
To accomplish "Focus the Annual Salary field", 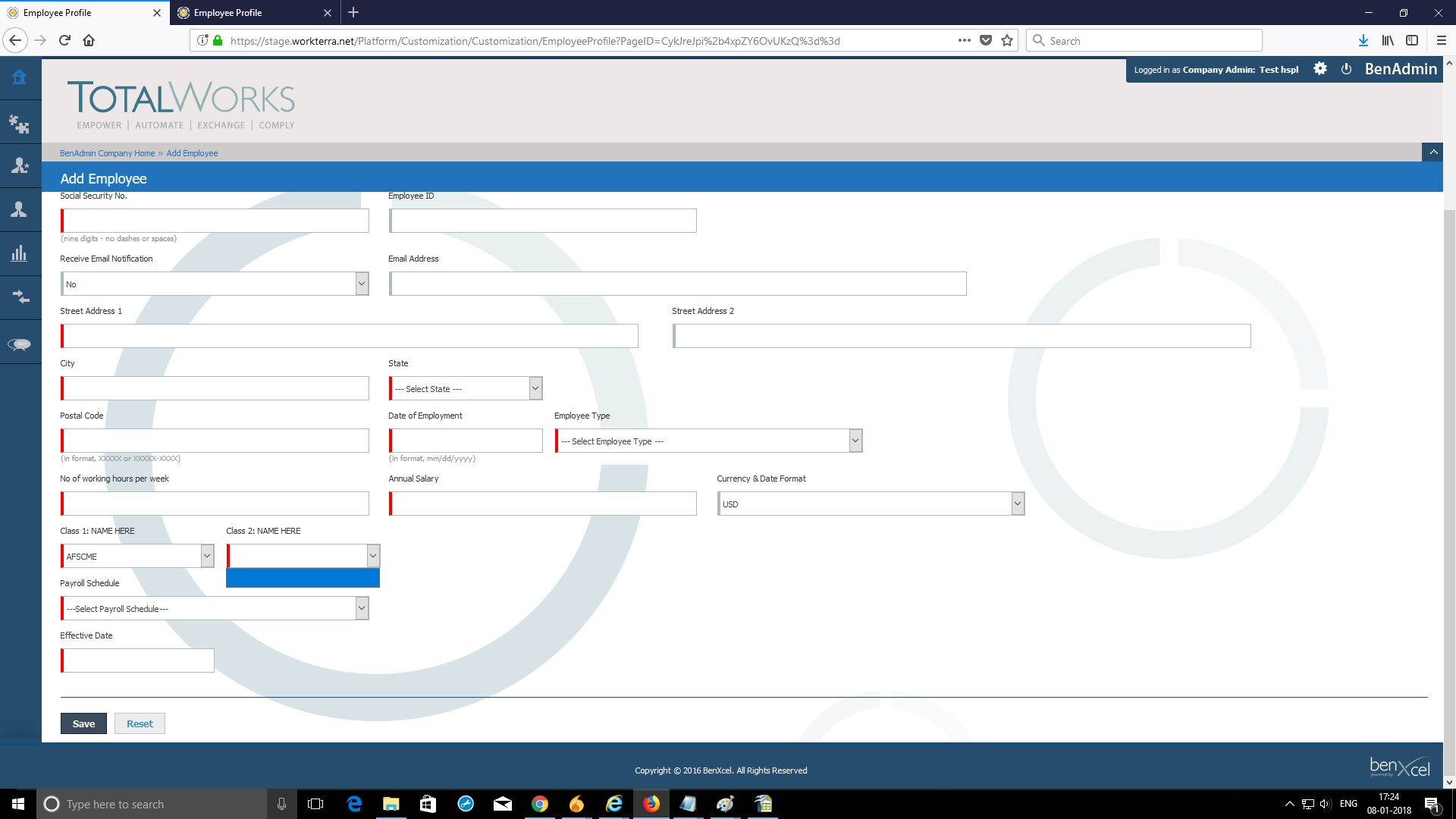I will [543, 504].
